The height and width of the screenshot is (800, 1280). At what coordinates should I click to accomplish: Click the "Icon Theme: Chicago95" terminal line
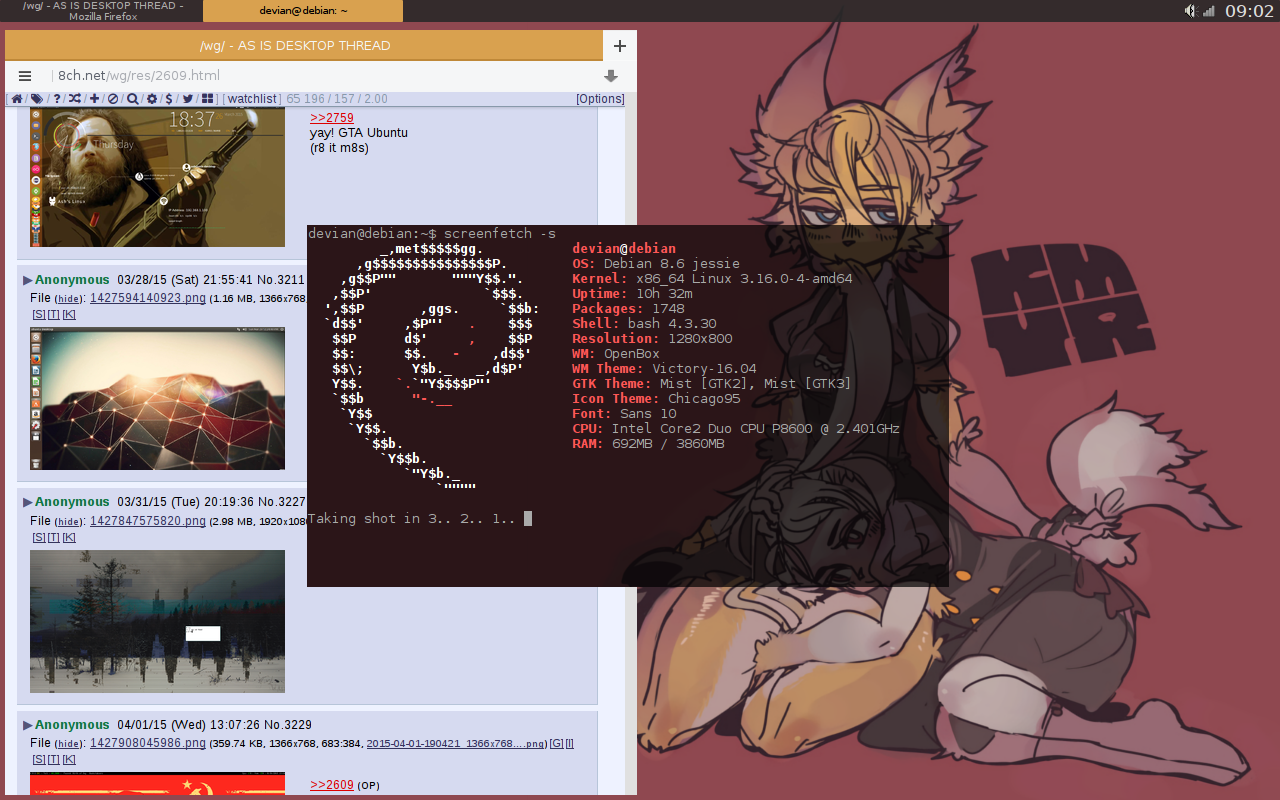coord(656,399)
